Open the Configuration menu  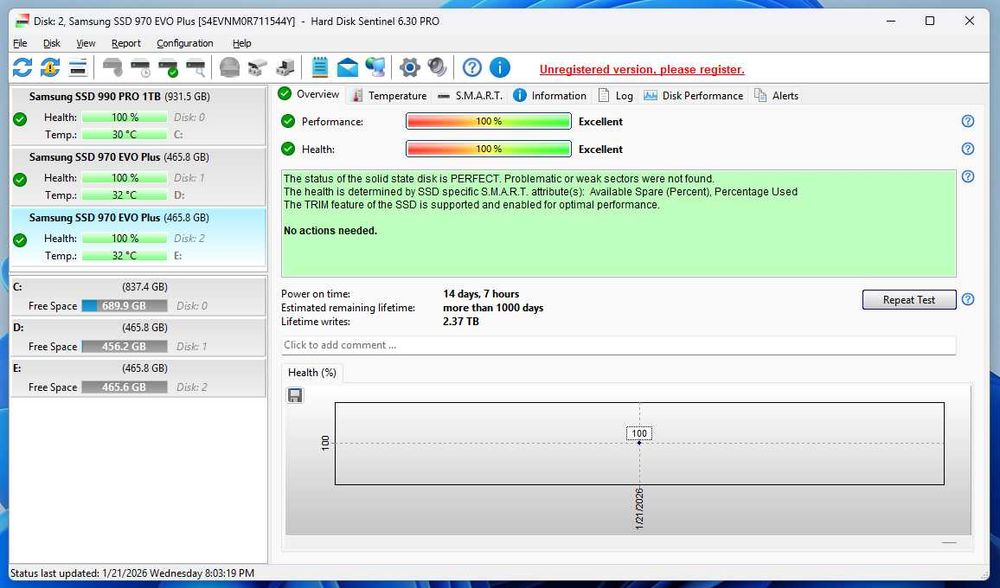[185, 43]
